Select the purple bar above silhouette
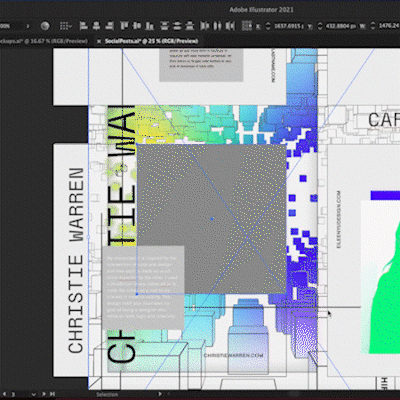The image size is (400, 400). tap(385, 195)
